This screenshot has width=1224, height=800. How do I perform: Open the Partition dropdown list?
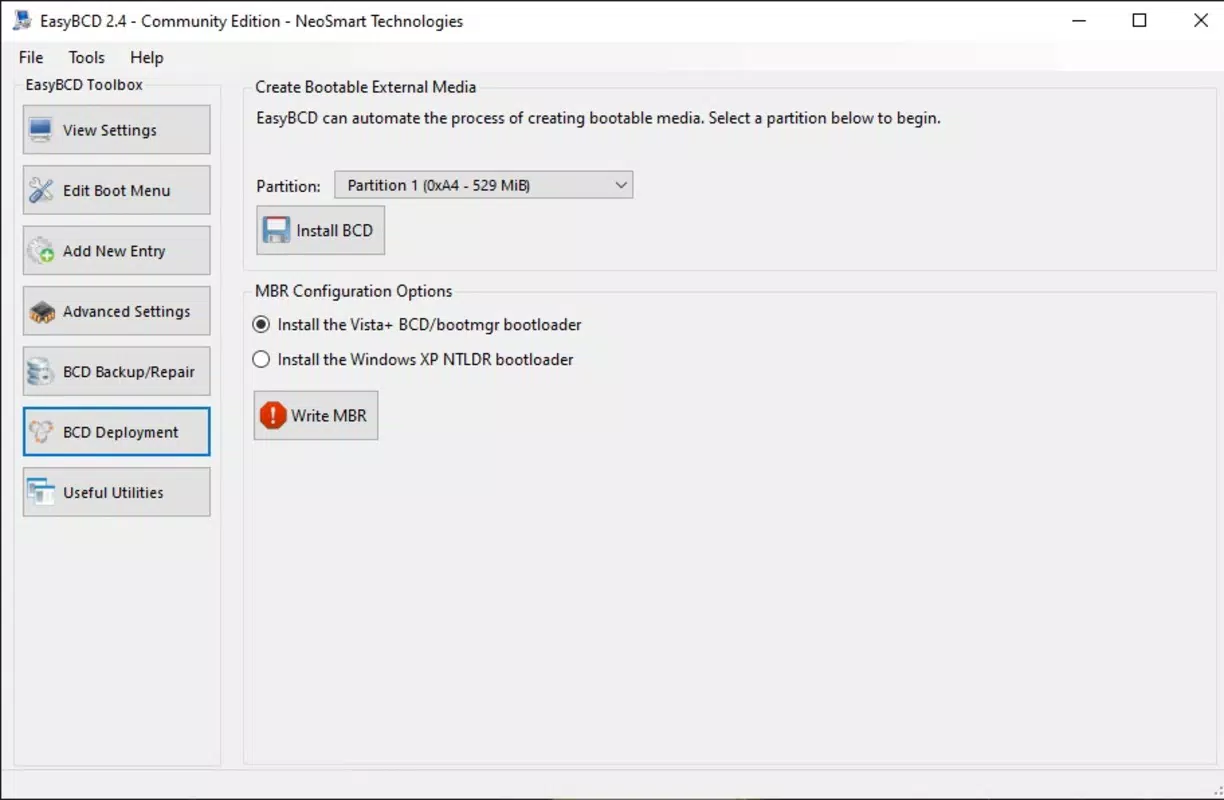[x=483, y=185]
